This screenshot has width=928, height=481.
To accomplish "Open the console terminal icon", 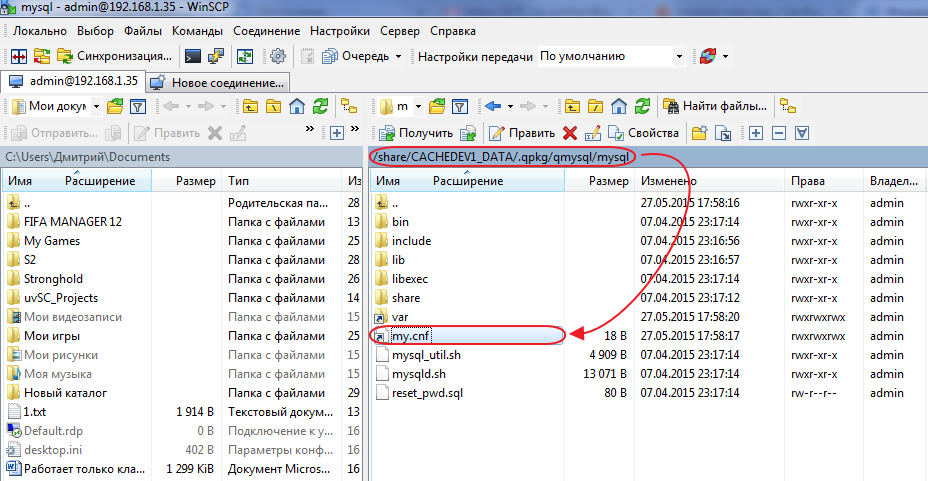I will [193, 56].
